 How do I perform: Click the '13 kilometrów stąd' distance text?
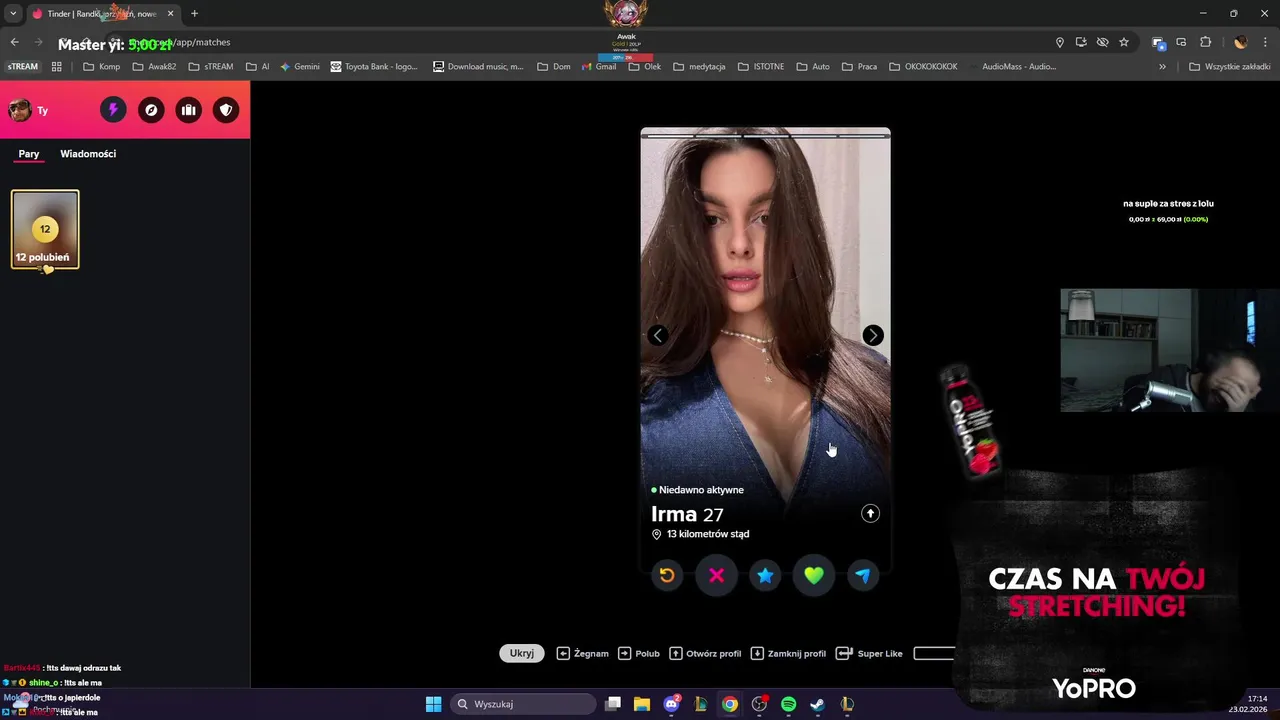tap(708, 534)
